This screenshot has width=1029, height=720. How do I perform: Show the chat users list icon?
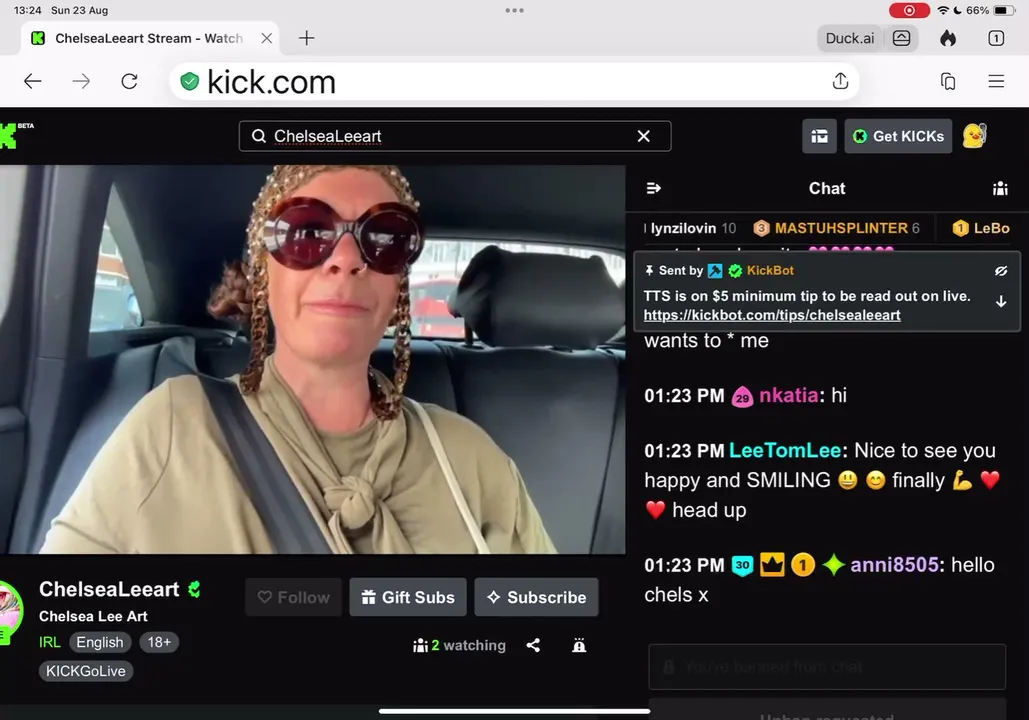tap(1000, 188)
